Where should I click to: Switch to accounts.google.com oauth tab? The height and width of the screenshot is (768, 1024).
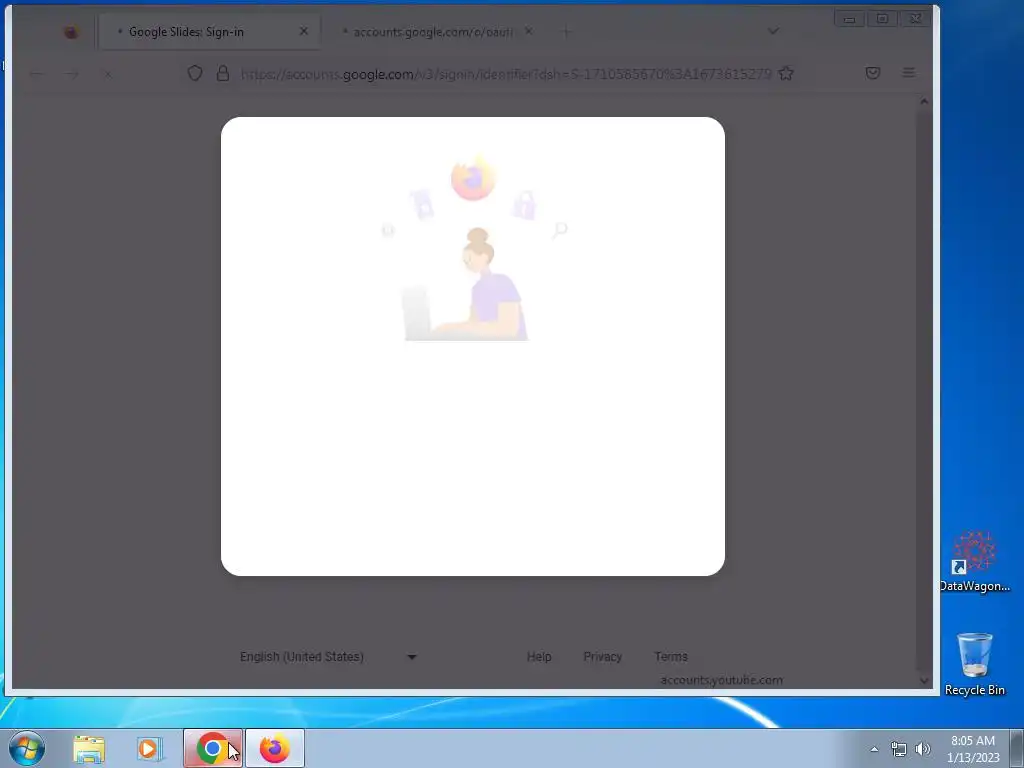click(432, 31)
